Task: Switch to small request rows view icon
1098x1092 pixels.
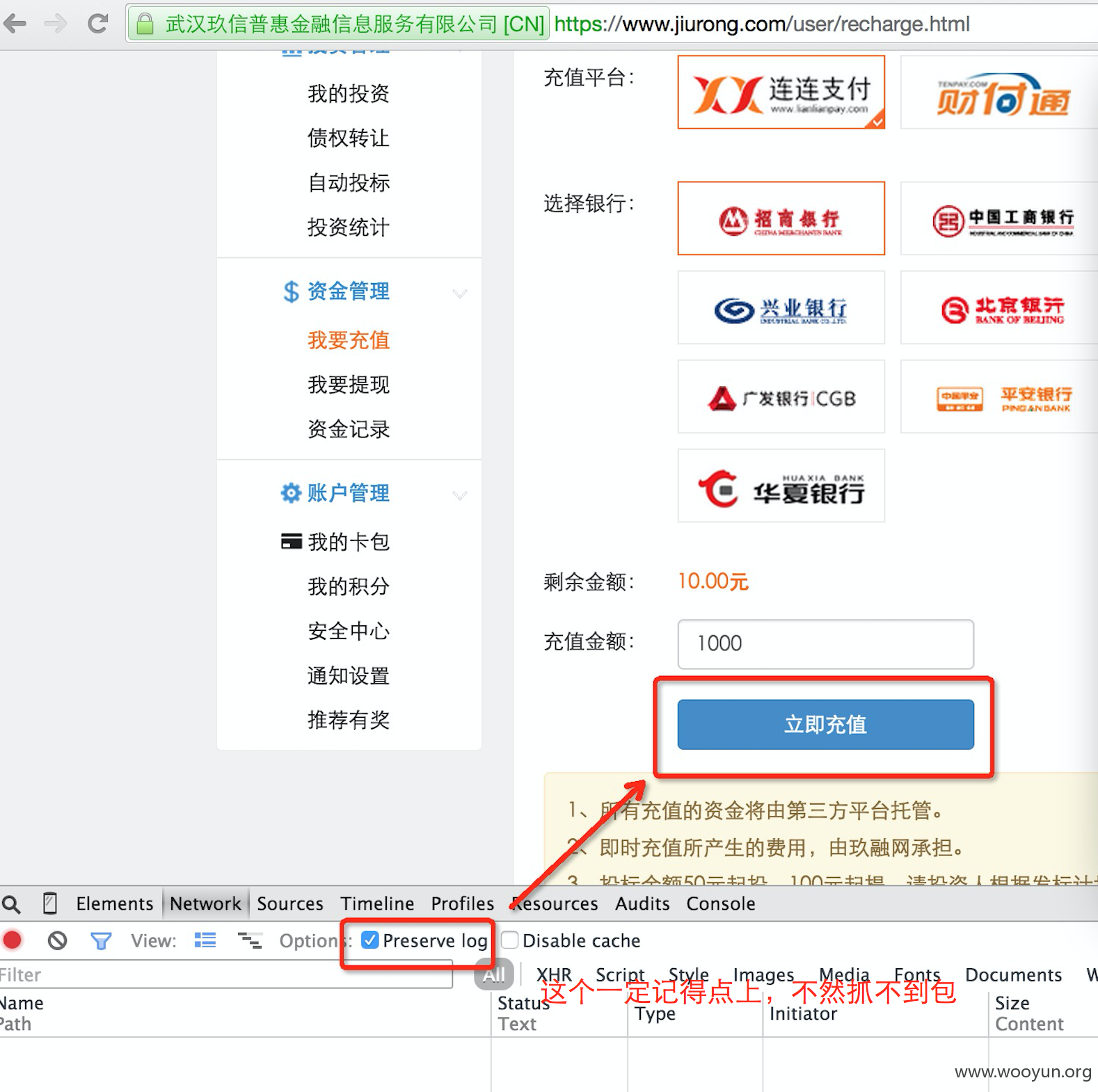Action: 250,941
